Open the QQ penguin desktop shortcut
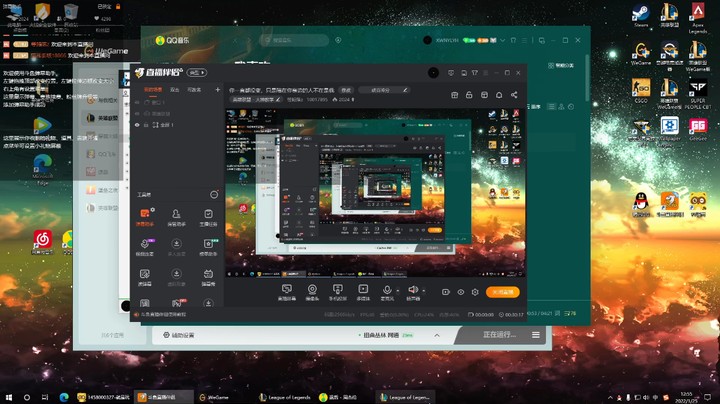The image size is (720, 404). [641, 204]
